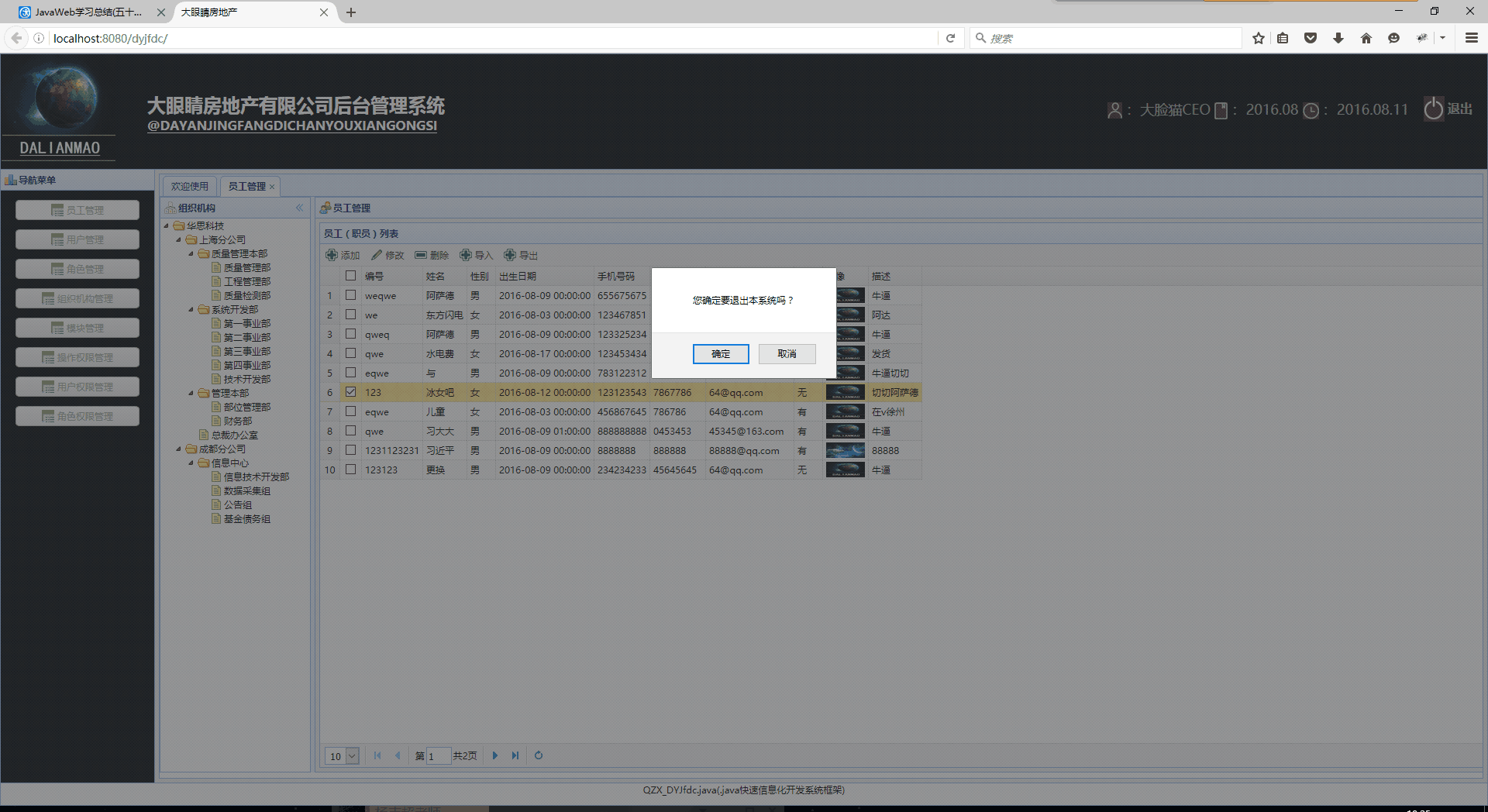Screen dimensions: 1488x812
Task: Collapse the 组织机构 panel with the double-arrow
Action: tap(299, 208)
